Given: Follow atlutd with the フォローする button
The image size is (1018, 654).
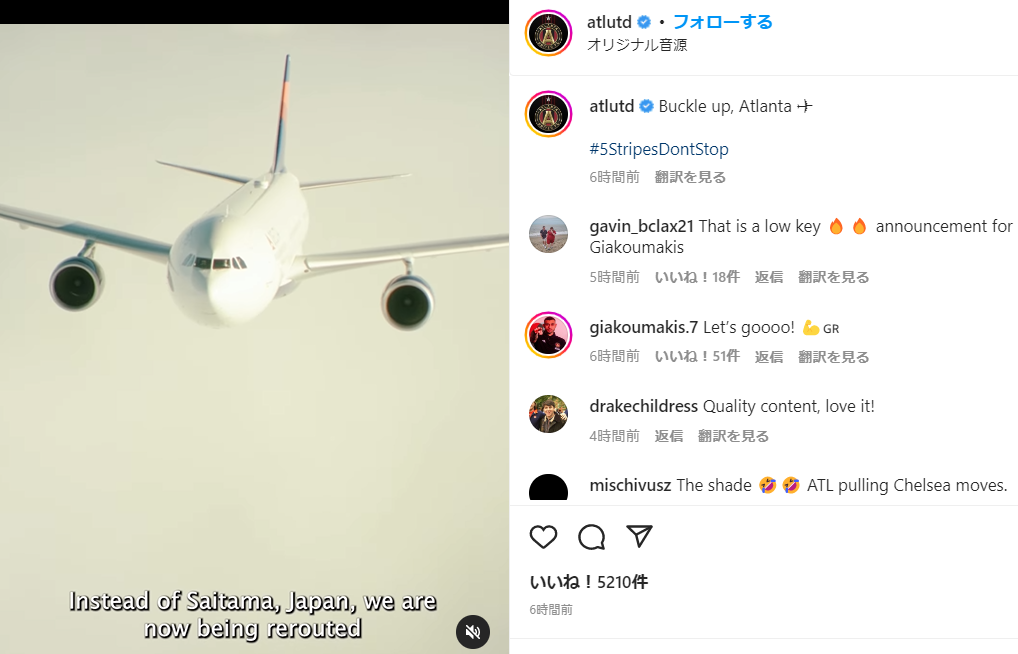Looking at the screenshot, I should pos(723,22).
